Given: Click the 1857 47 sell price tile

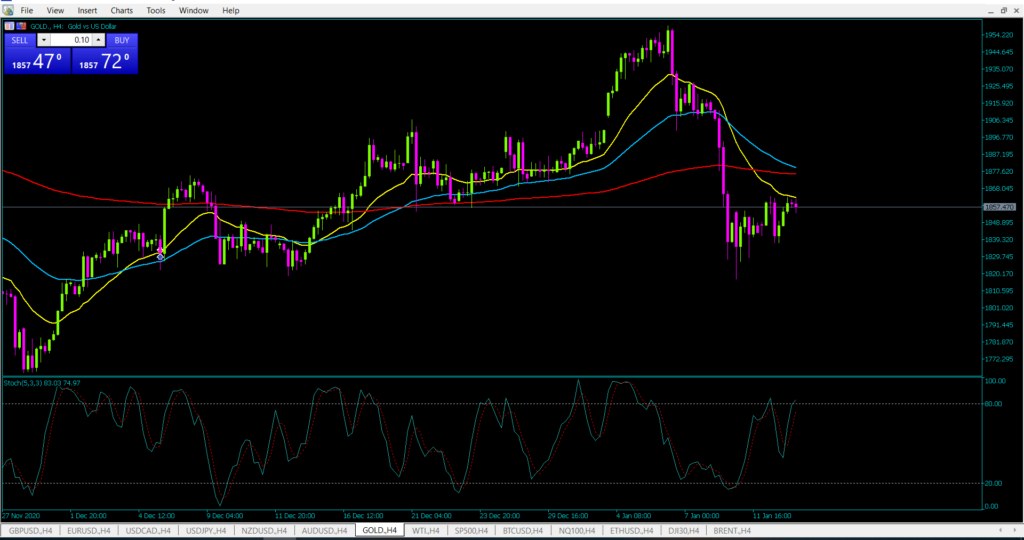Looking at the screenshot, I should point(37,61).
